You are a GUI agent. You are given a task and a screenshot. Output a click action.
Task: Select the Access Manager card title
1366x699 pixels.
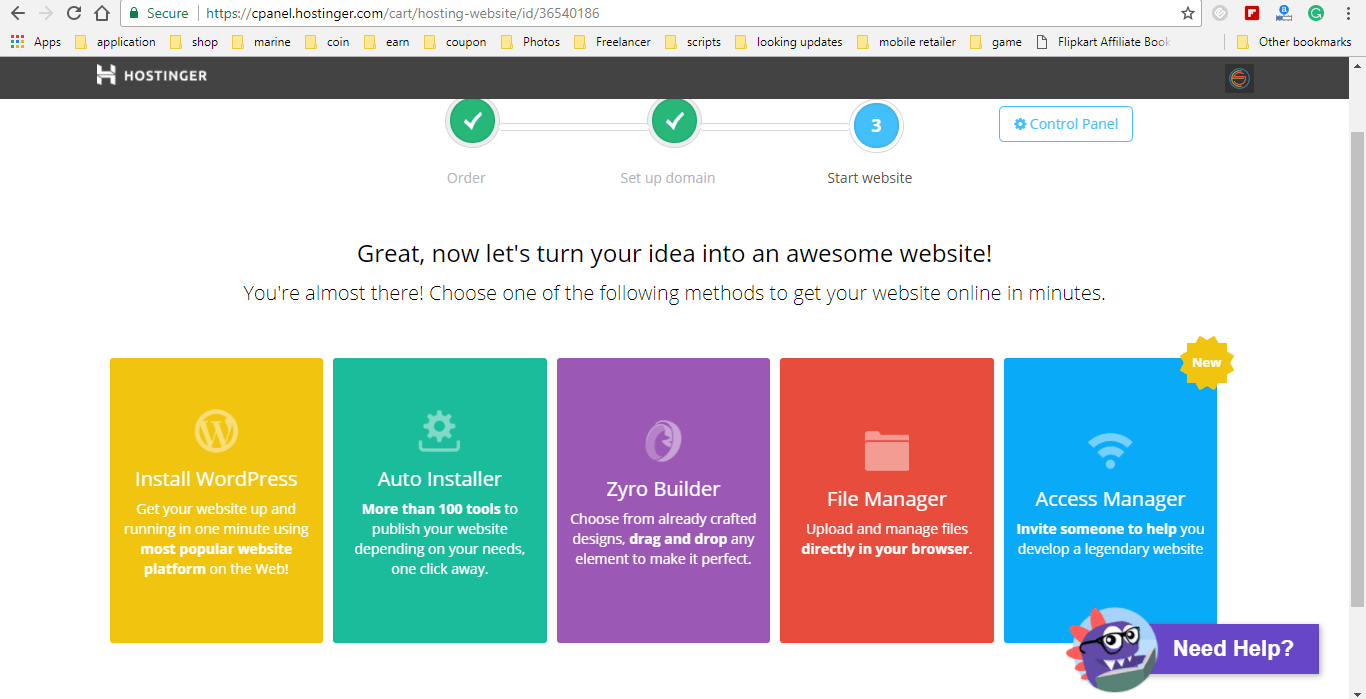[x=1110, y=499]
